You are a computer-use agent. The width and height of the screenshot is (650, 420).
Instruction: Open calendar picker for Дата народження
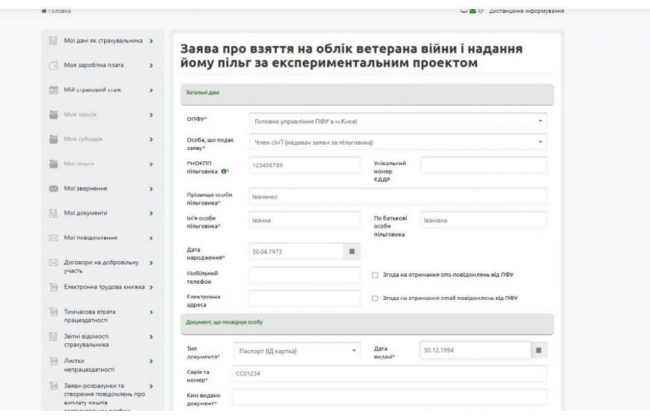(x=352, y=251)
